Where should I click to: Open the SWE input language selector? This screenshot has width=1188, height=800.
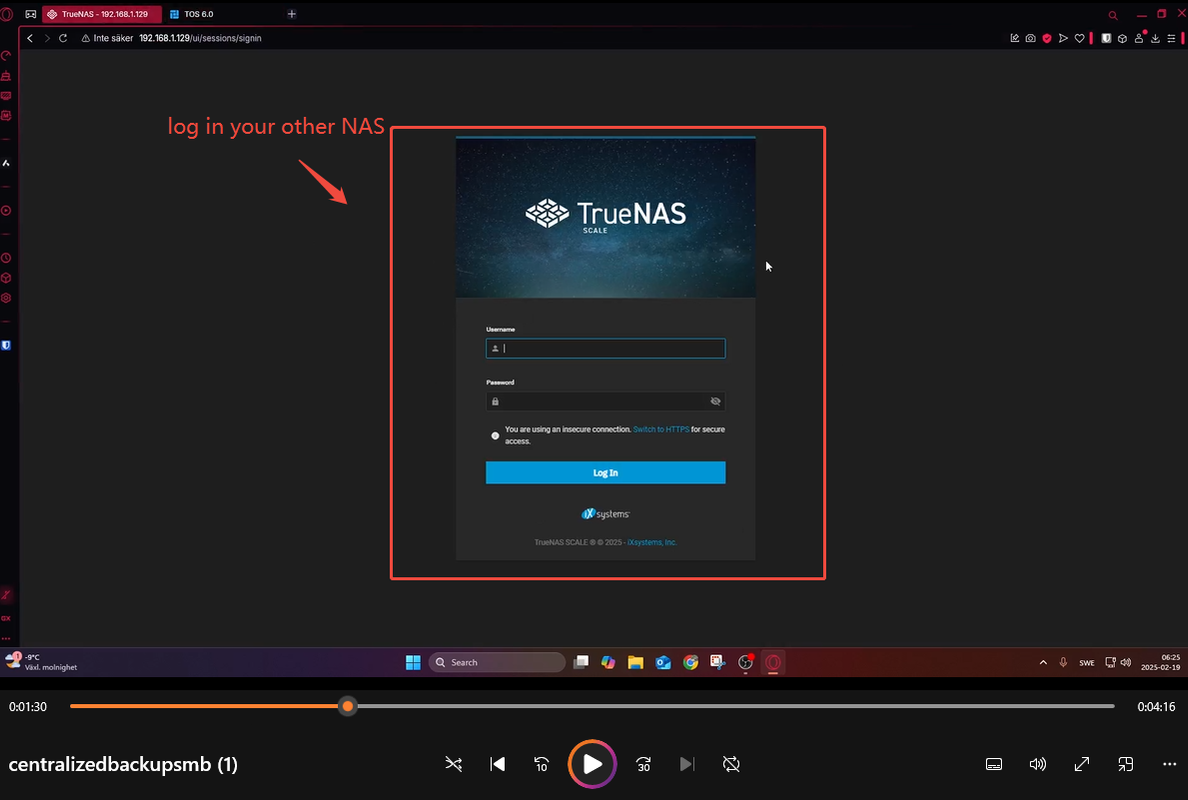[1086, 662]
